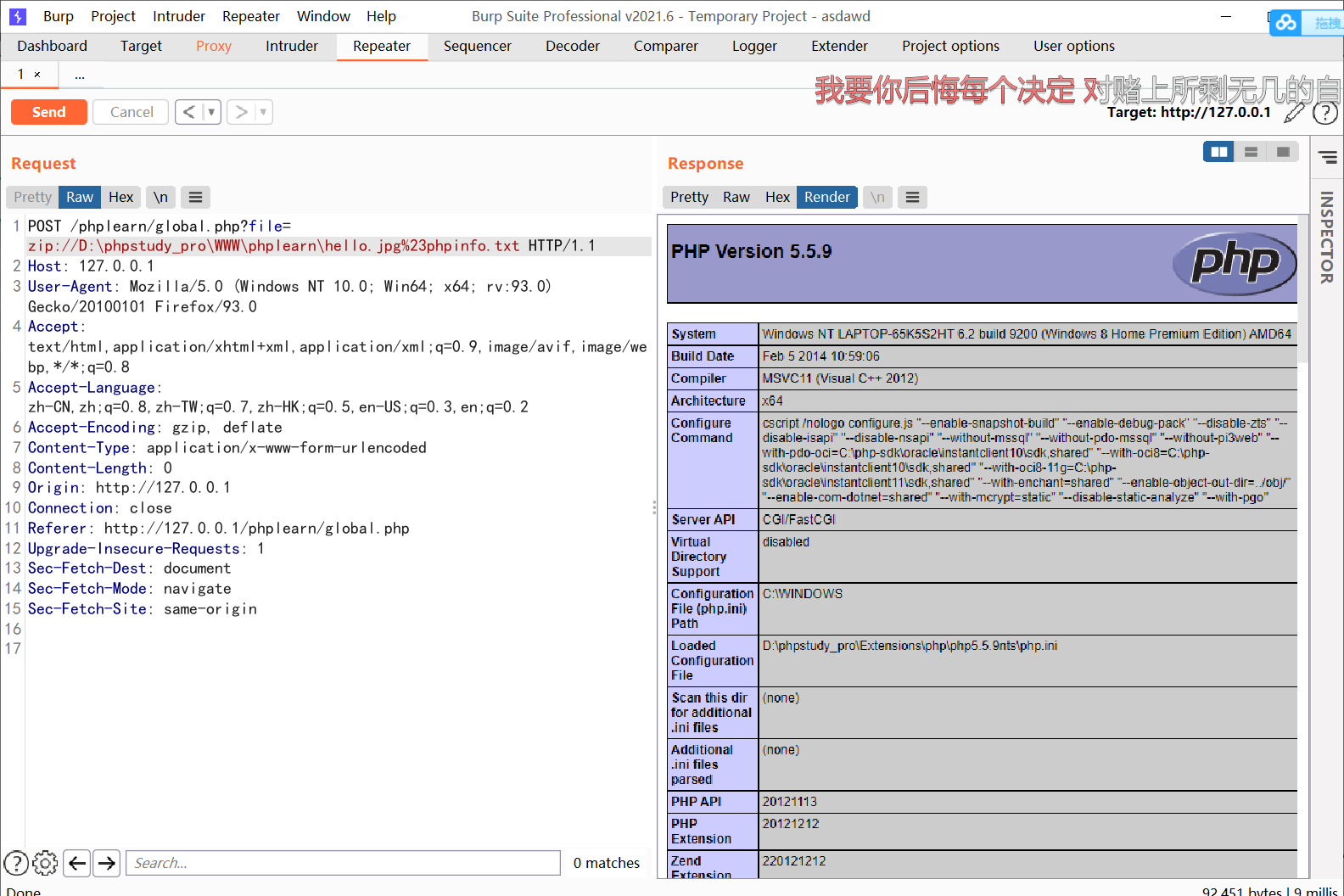Select Raw view for the request

pyautogui.click(x=80, y=197)
